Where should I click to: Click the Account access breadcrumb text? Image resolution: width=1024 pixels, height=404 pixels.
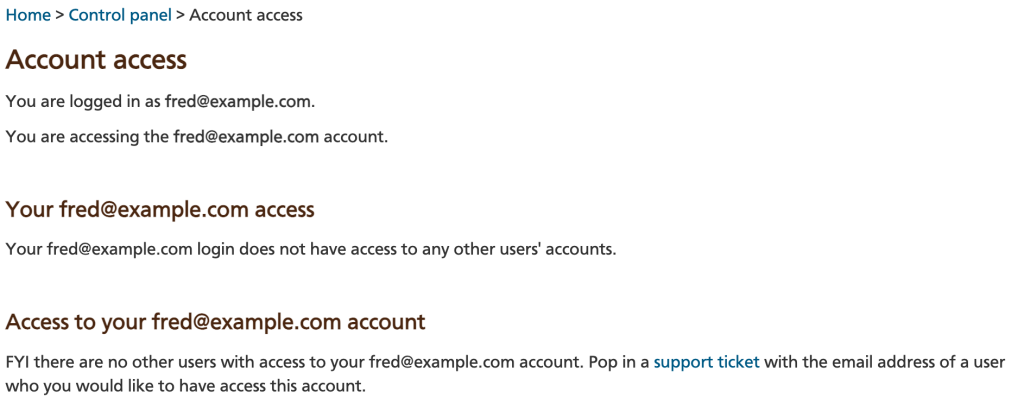click(x=246, y=15)
